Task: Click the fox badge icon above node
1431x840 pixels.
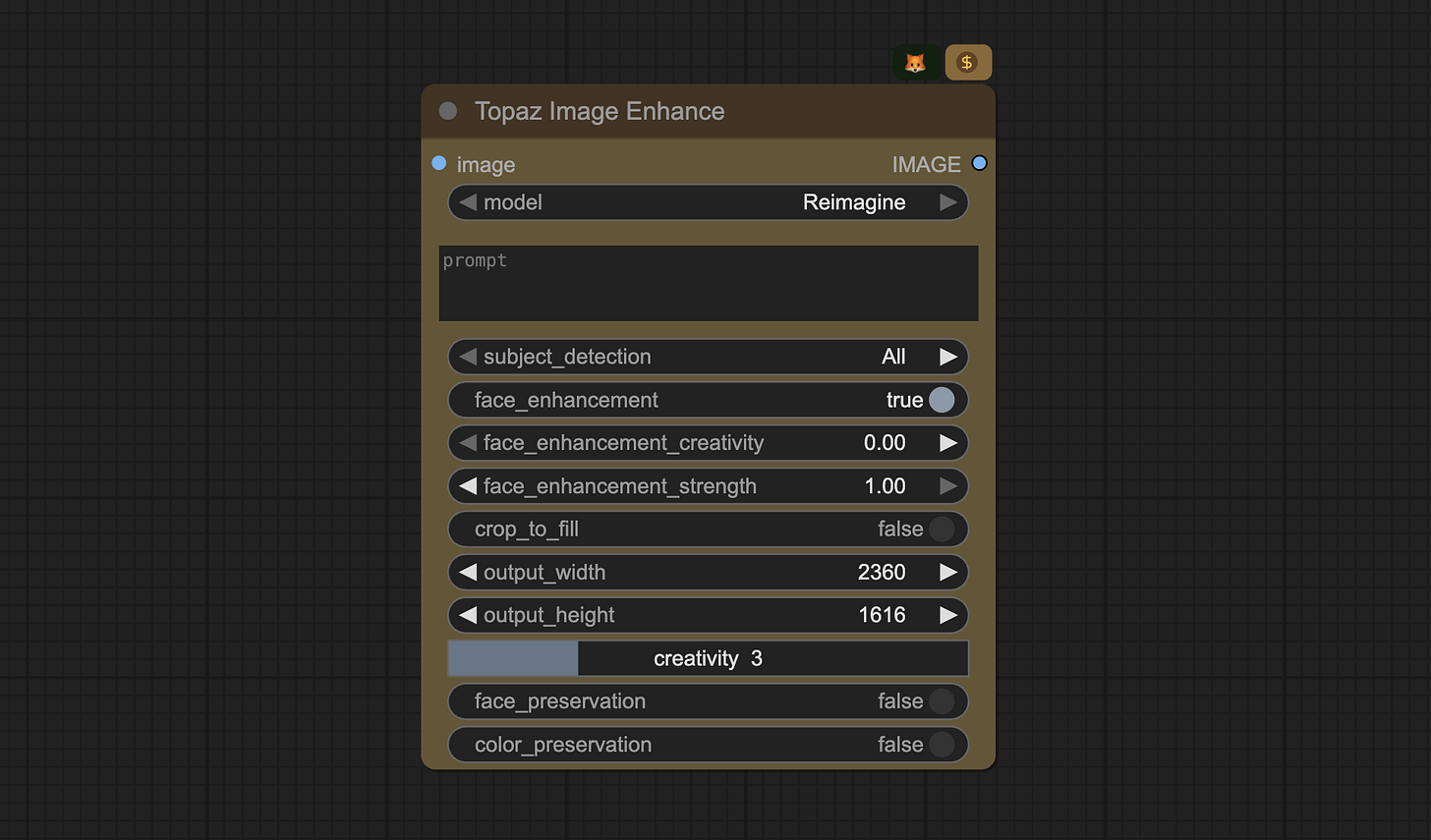Action: 915,63
